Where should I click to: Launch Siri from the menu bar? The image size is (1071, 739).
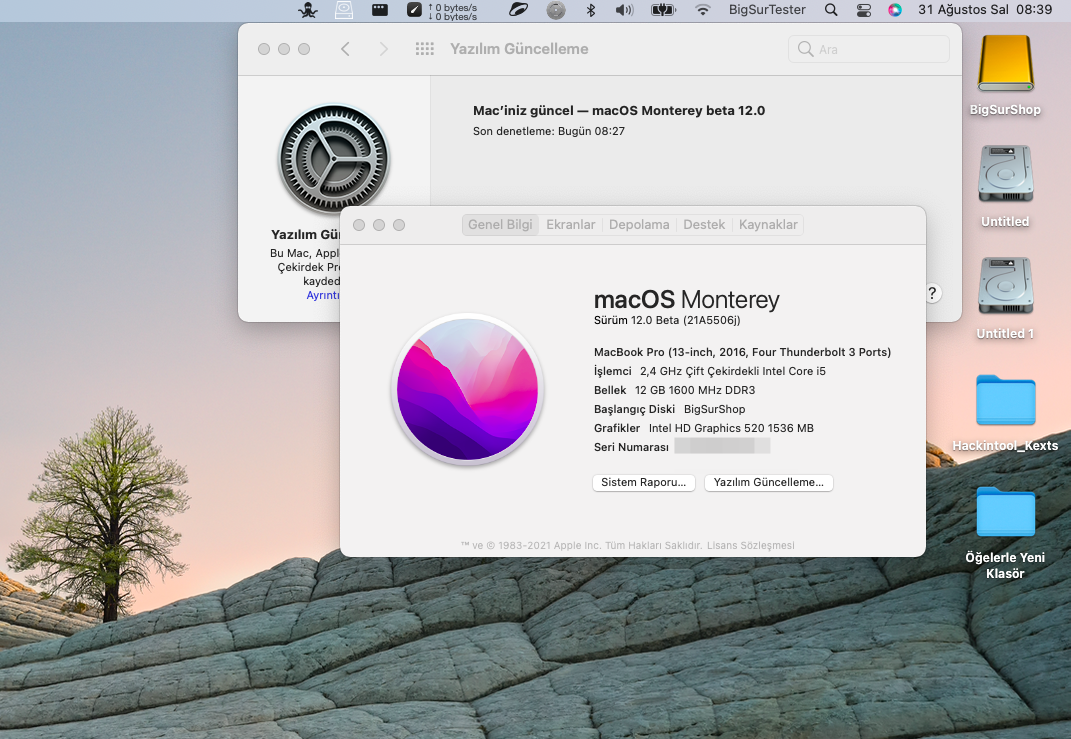coord(895,10)
